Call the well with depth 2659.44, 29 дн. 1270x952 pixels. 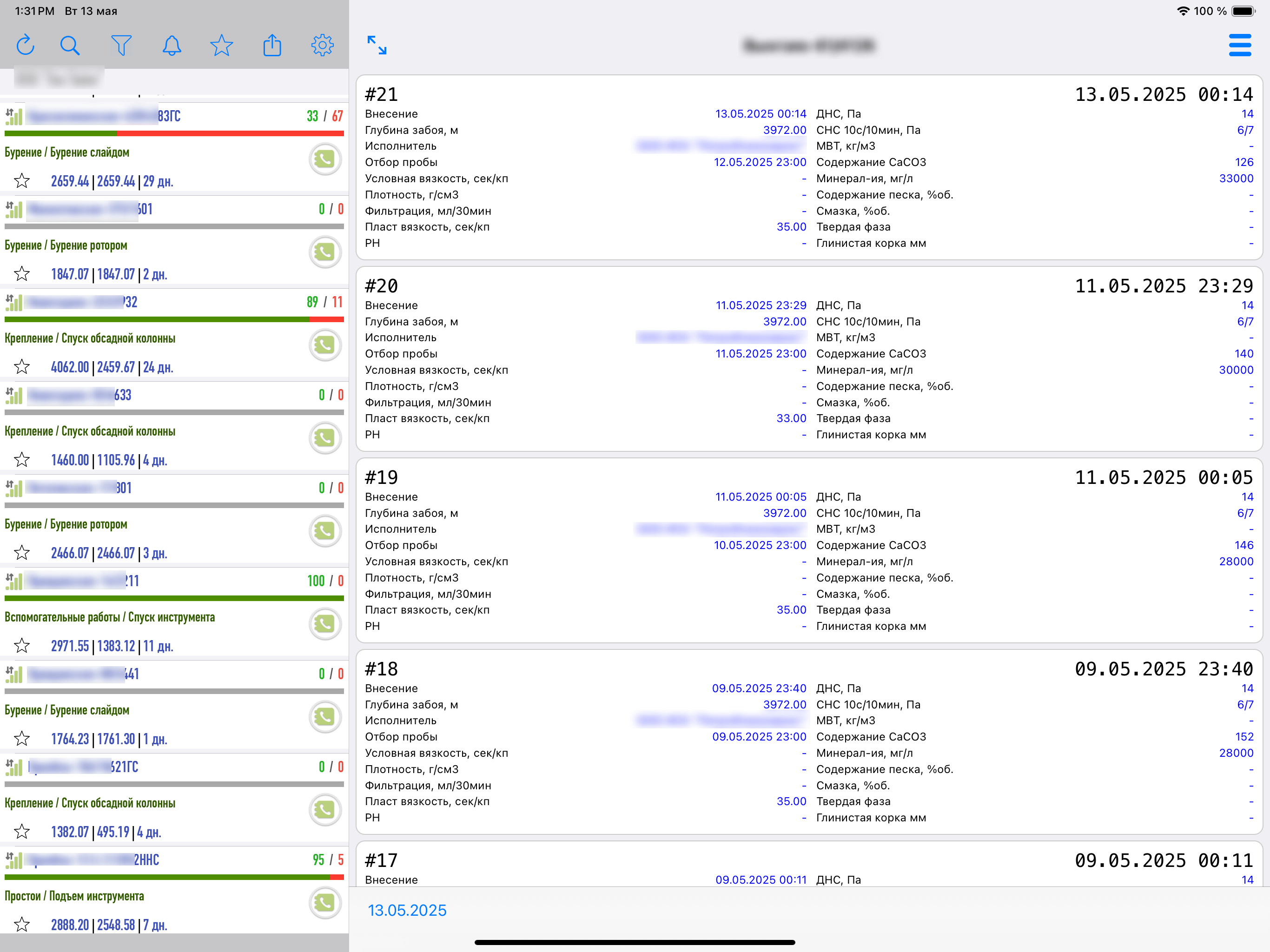coord(325,159)
